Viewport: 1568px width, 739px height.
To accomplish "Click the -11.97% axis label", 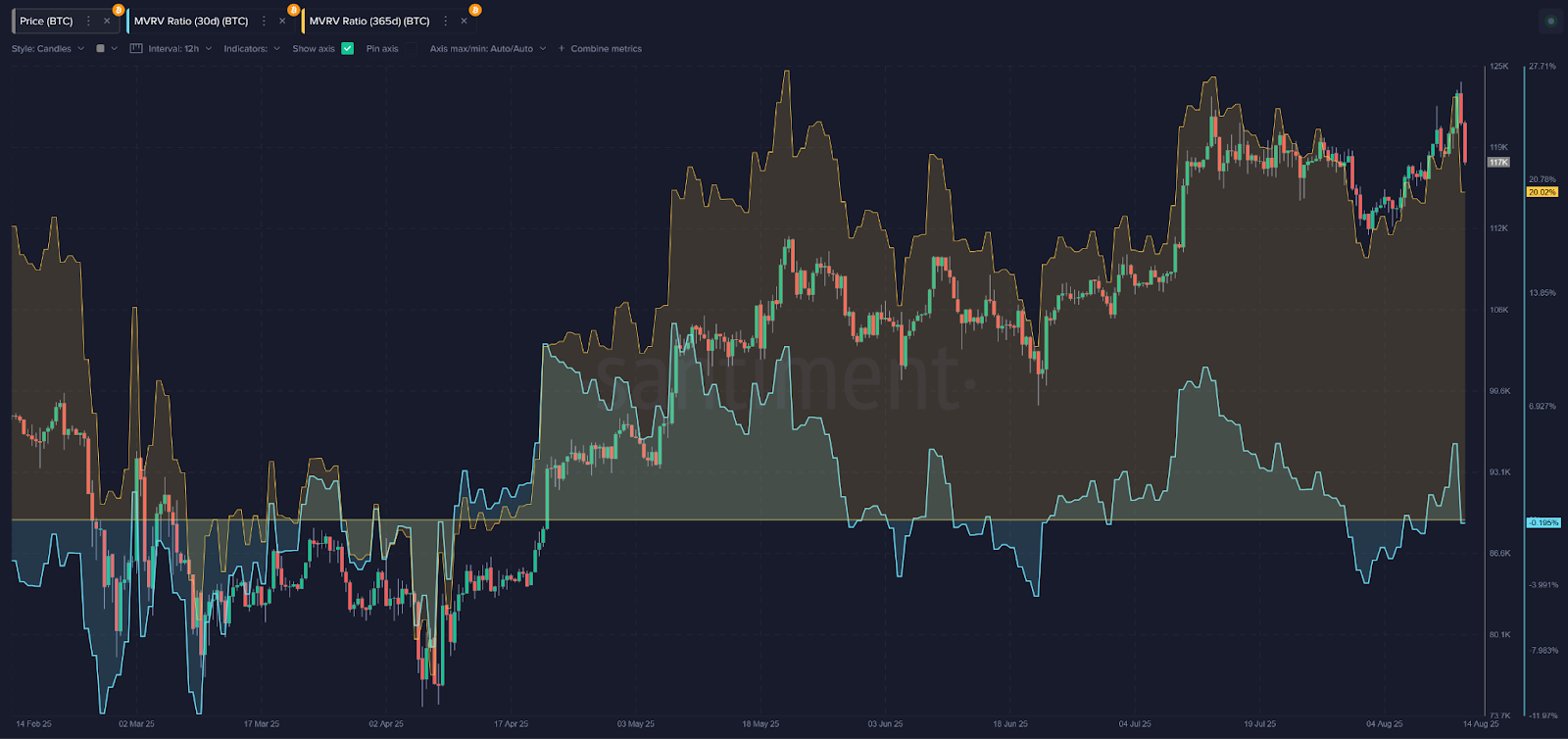I will coord(1543,715).
